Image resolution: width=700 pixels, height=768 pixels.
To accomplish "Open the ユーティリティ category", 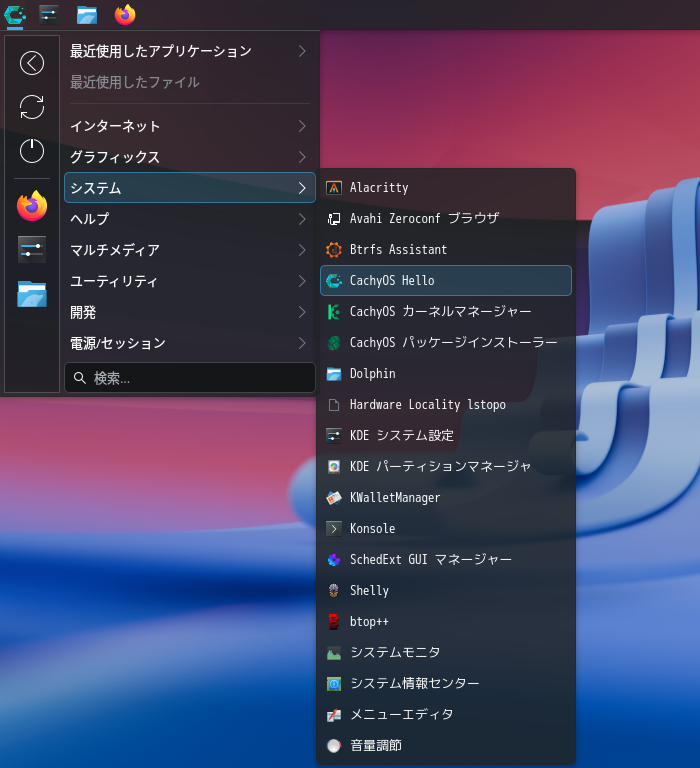I will 190,281.
